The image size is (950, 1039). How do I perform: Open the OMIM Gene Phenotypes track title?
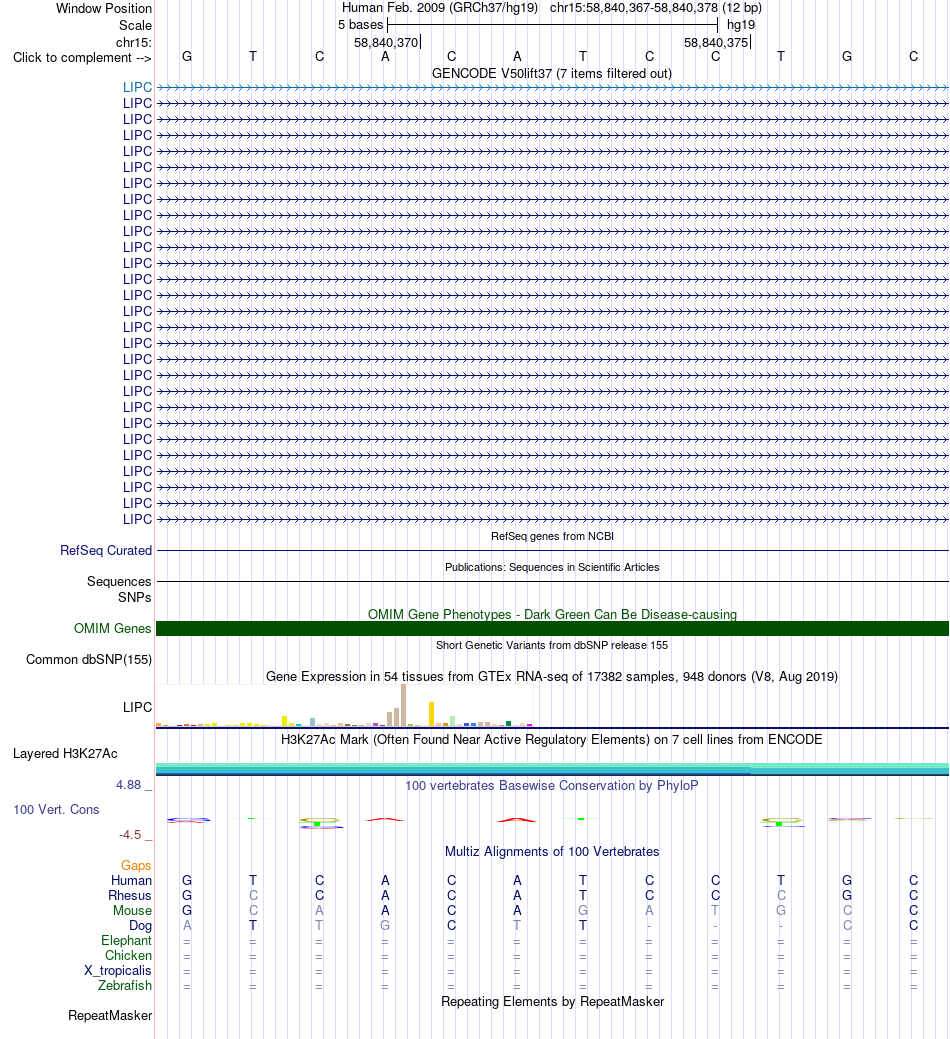[x=552, y=614]
